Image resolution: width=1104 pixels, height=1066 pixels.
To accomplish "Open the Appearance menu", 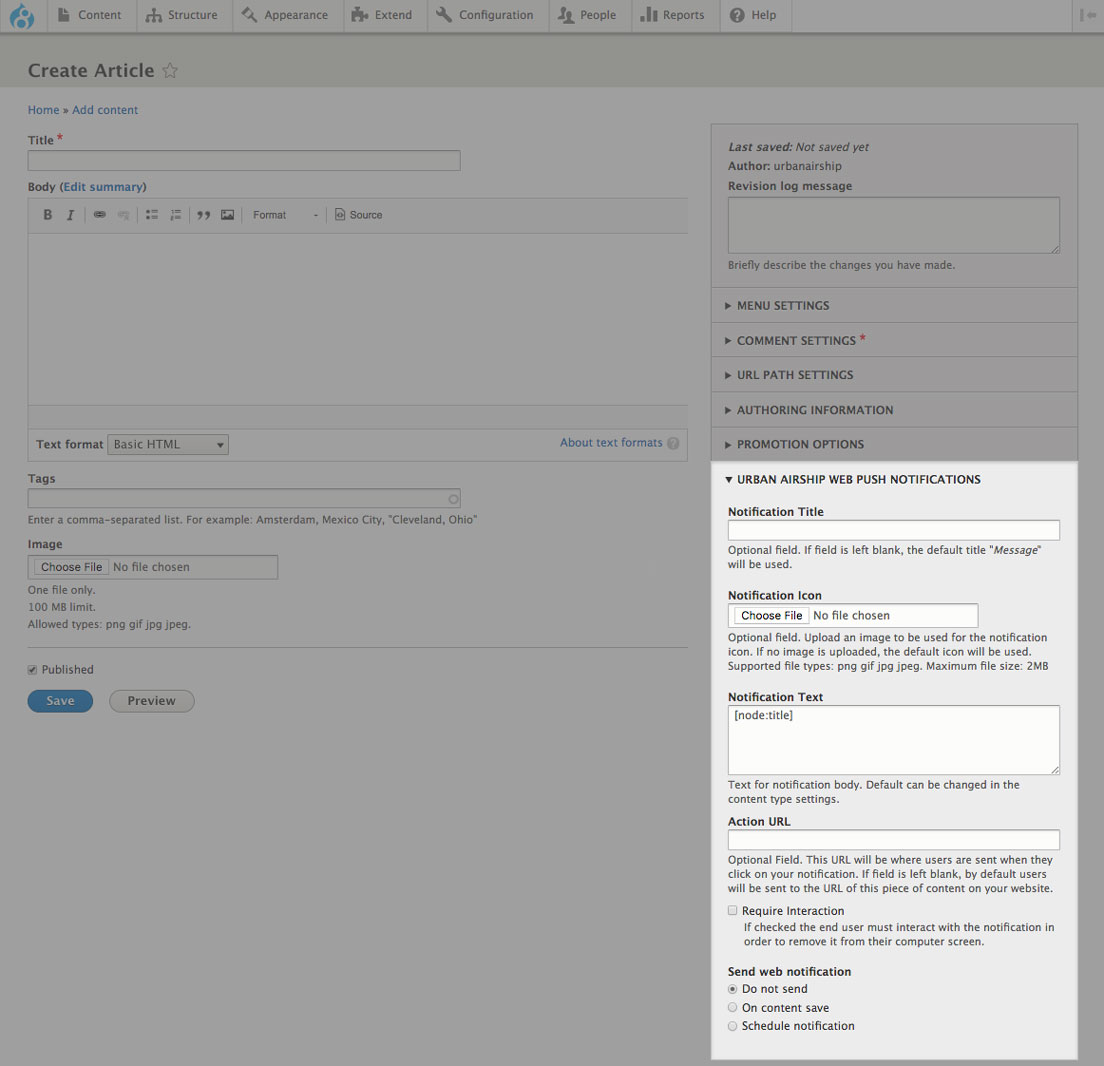I will click(285, 15).
